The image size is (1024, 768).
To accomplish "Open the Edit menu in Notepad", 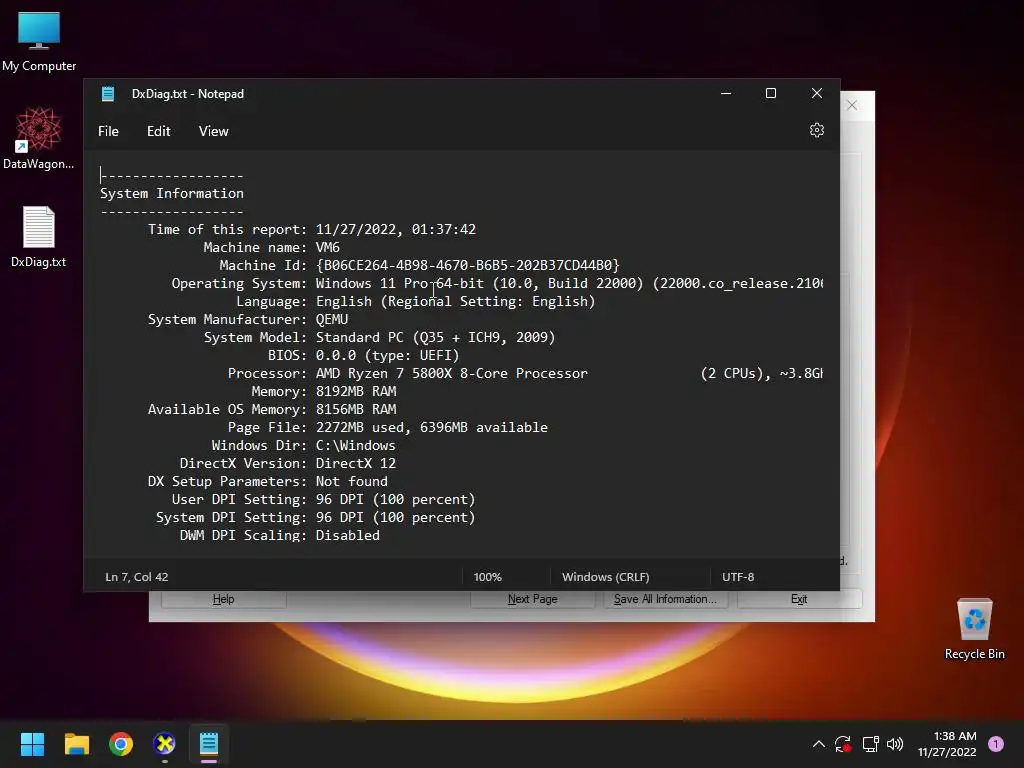I will (x=159, y=131).
